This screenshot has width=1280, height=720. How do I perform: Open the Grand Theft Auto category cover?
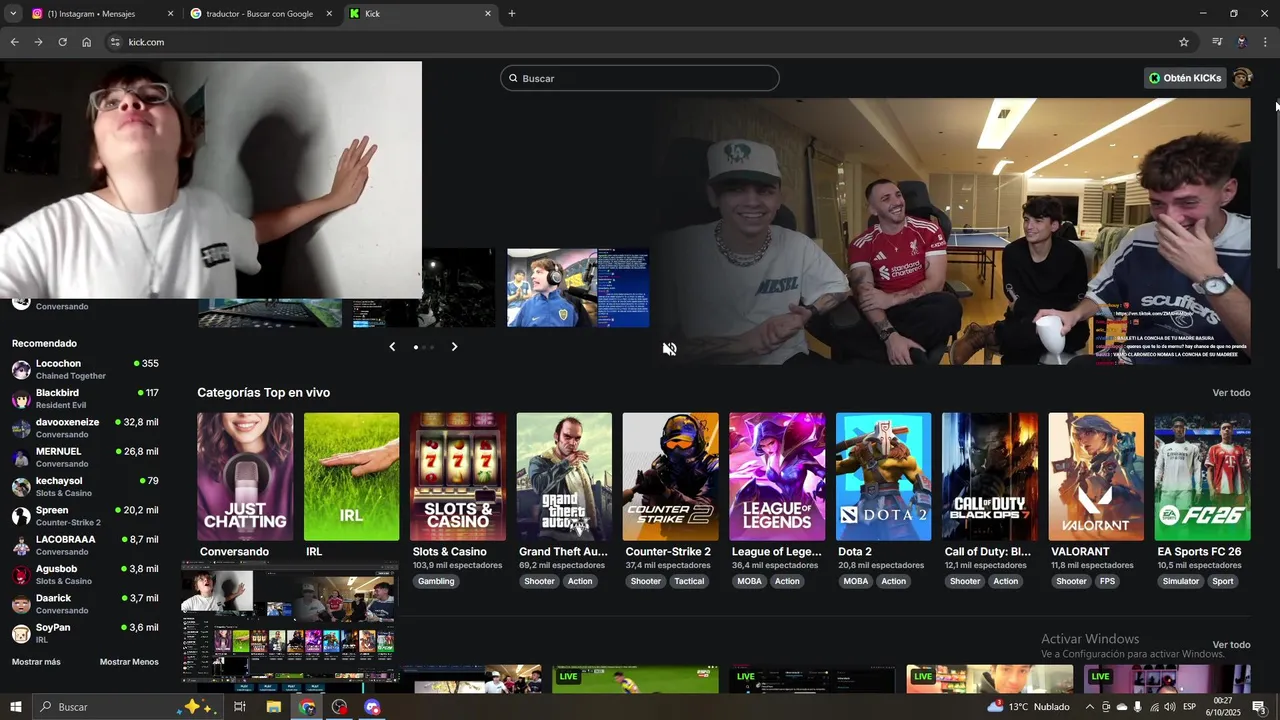coord(564,477)
